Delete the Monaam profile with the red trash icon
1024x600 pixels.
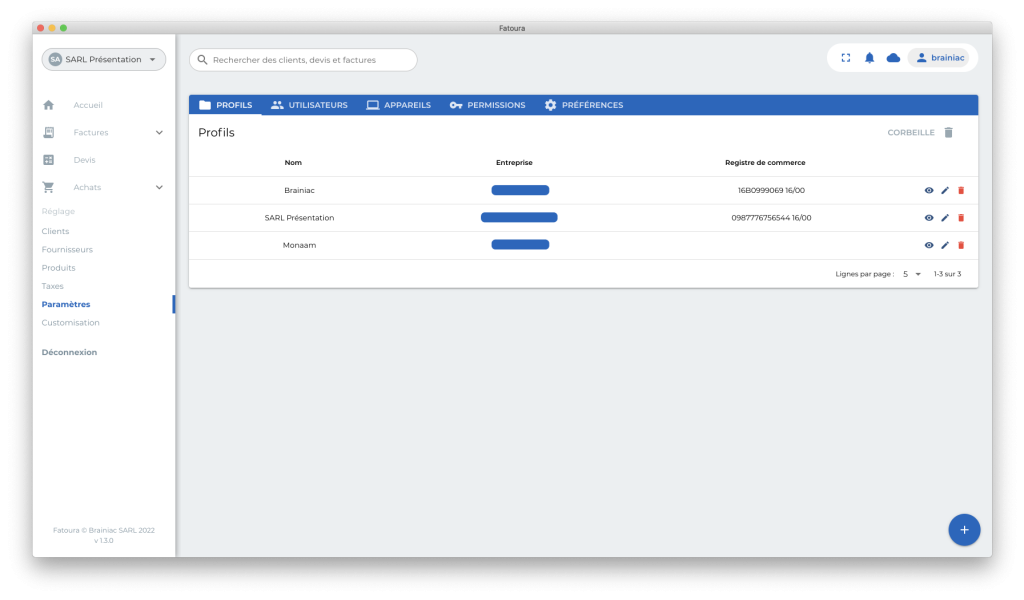[960, 244]
